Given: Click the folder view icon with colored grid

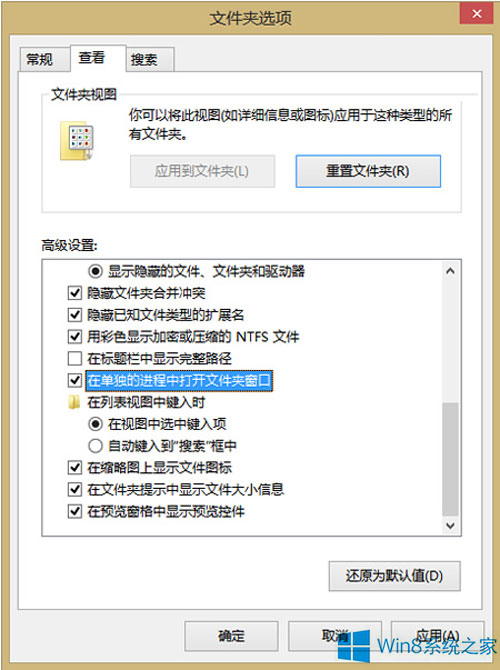Looking at the screenshot, I should (77, 141).
